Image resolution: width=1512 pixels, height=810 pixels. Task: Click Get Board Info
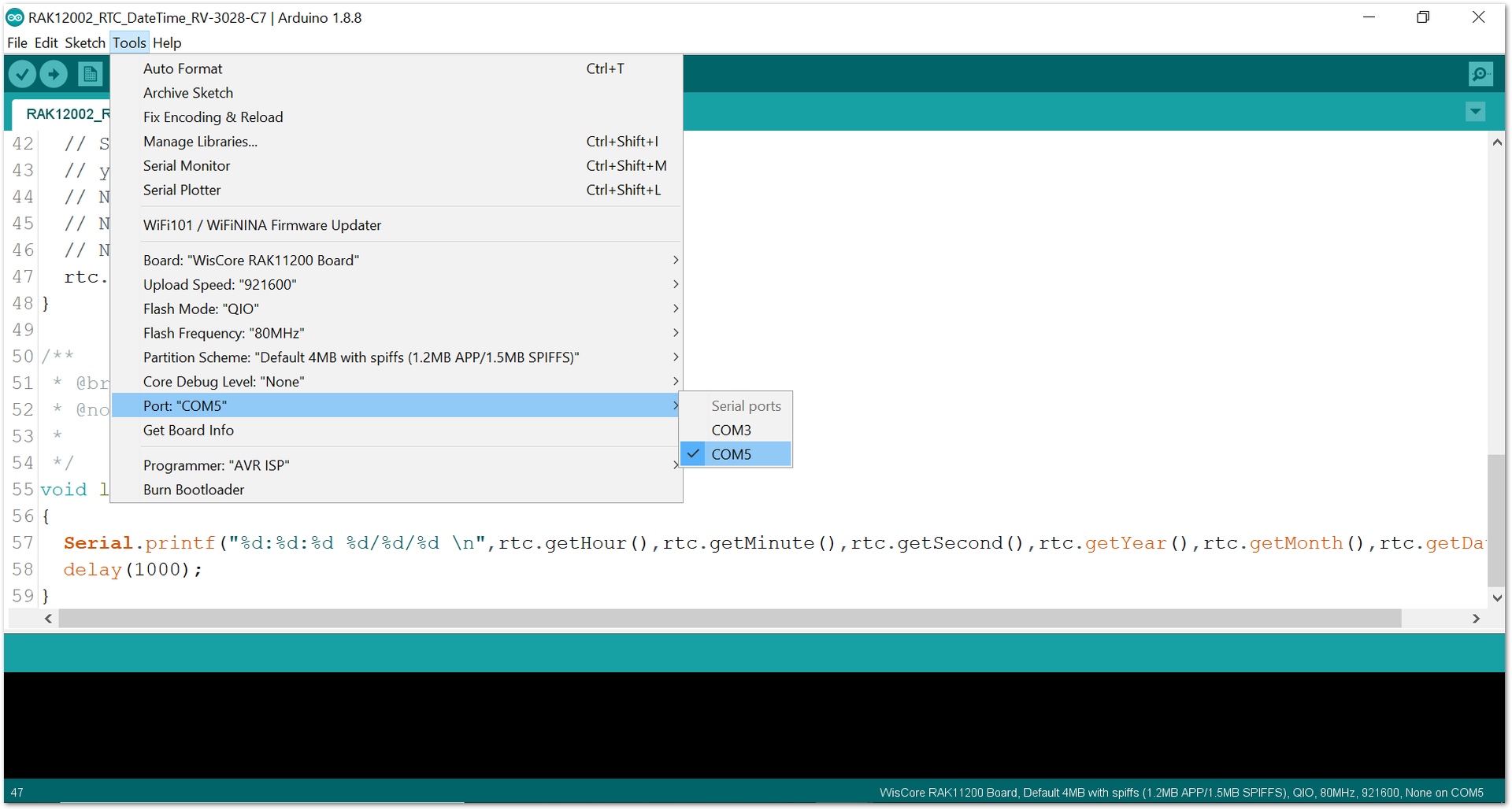(396, 430)
